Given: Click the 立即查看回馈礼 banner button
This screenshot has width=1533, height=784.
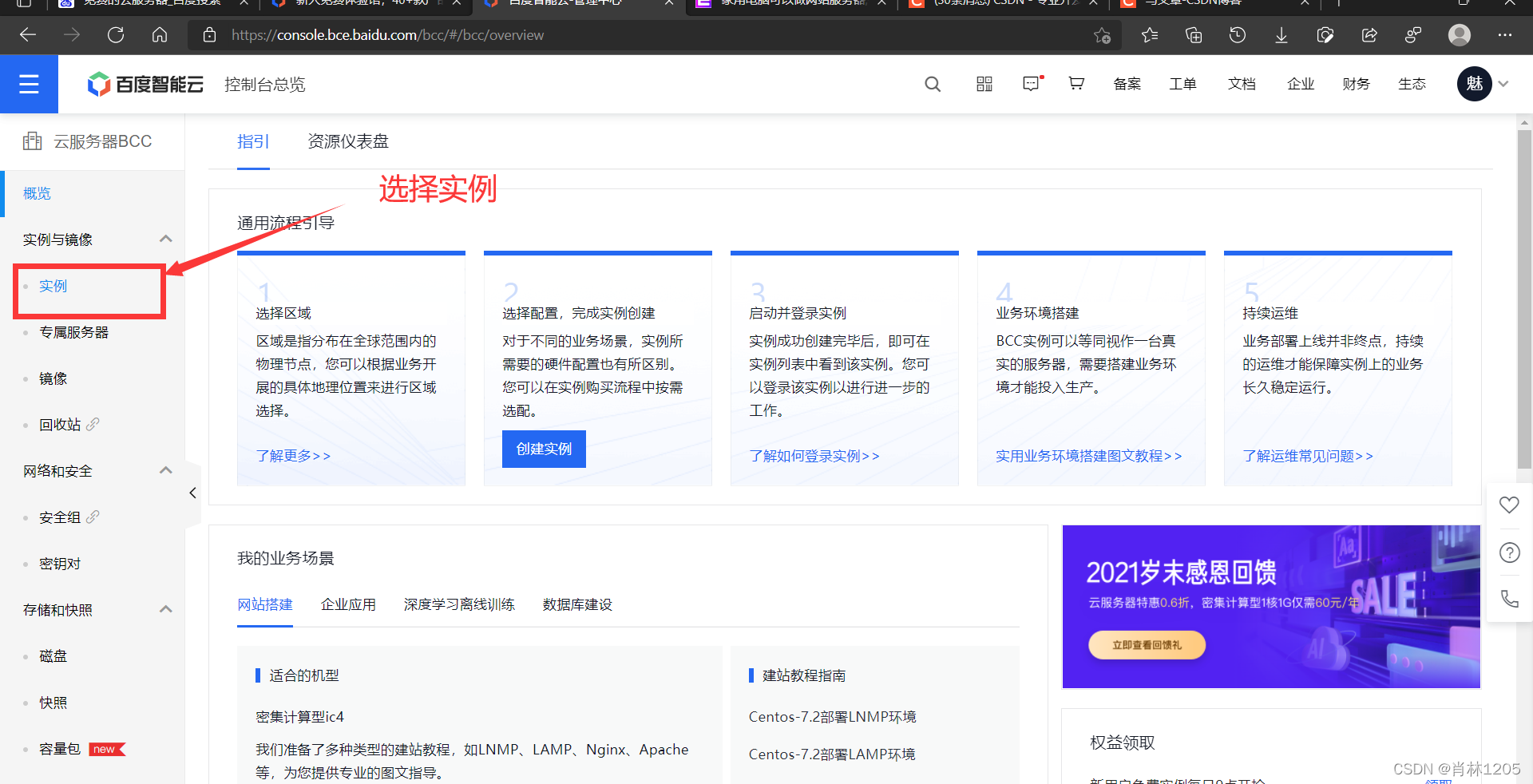Looking at the screenshot, I should click(x=1147, y=645).
